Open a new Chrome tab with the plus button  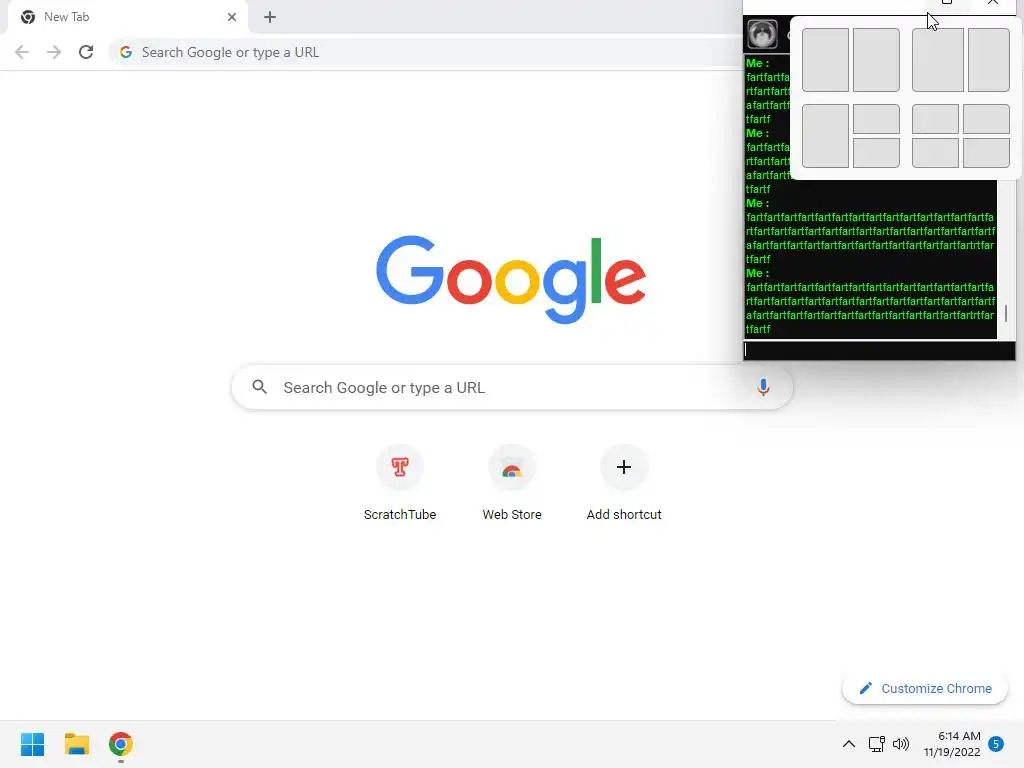pyautogui.click(x=270, y=17)
